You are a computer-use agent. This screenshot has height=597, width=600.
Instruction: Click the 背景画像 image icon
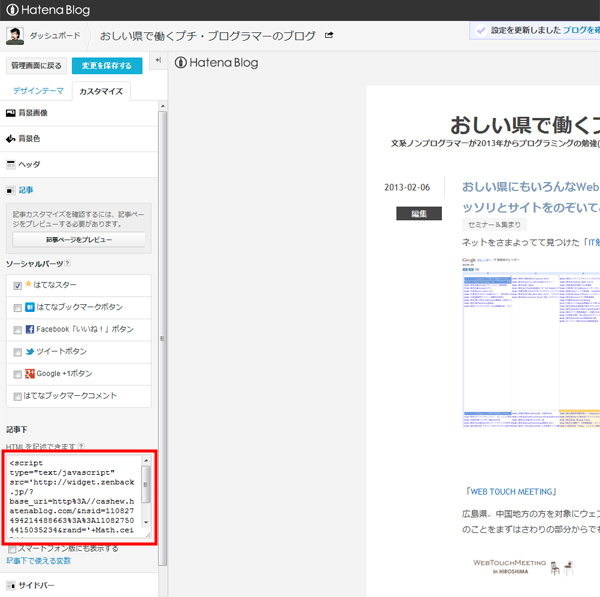(x=11, y=113)
